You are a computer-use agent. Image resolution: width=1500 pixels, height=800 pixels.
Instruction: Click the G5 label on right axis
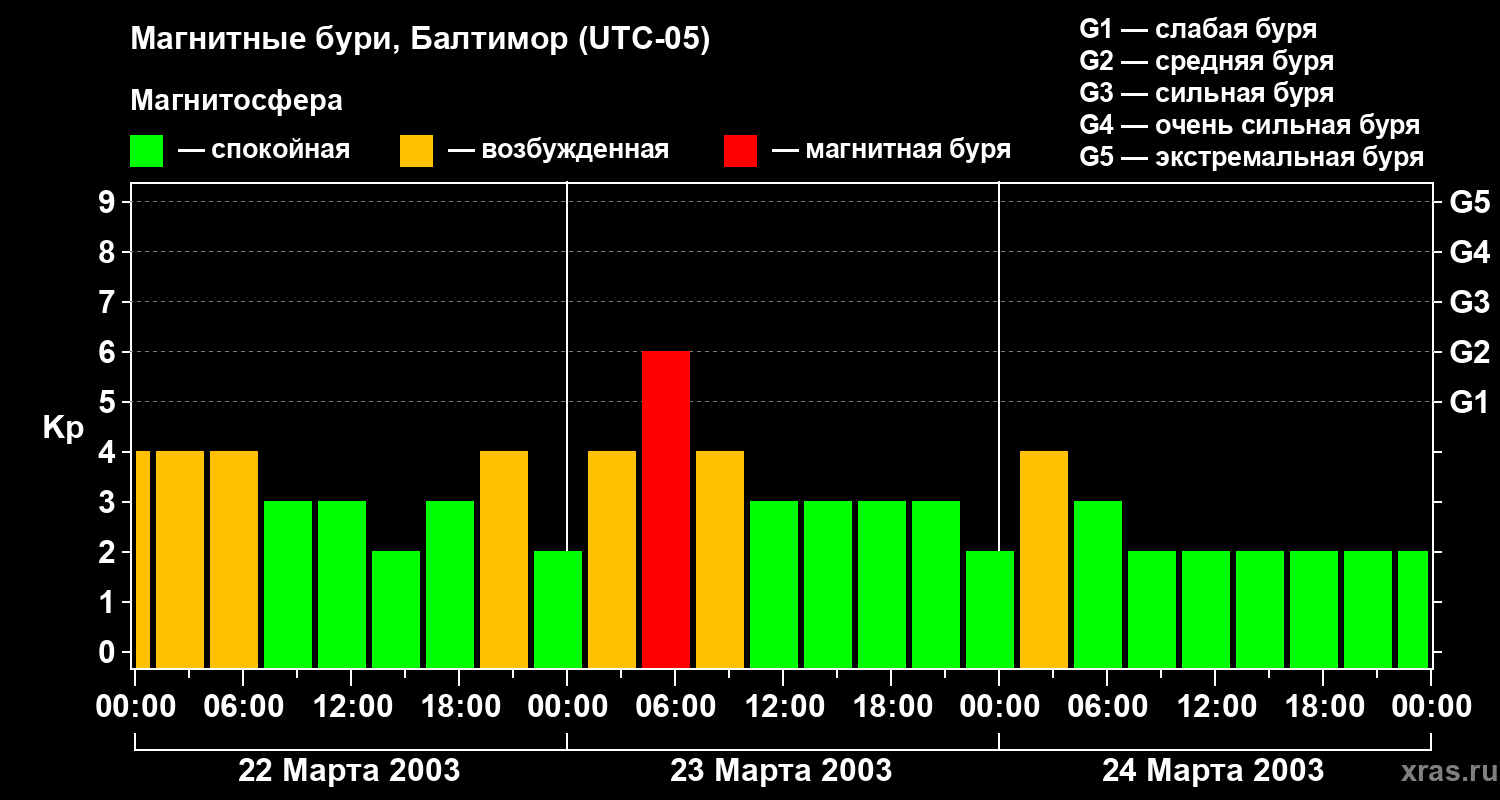pyautogui.click(x=1469, y=203)
